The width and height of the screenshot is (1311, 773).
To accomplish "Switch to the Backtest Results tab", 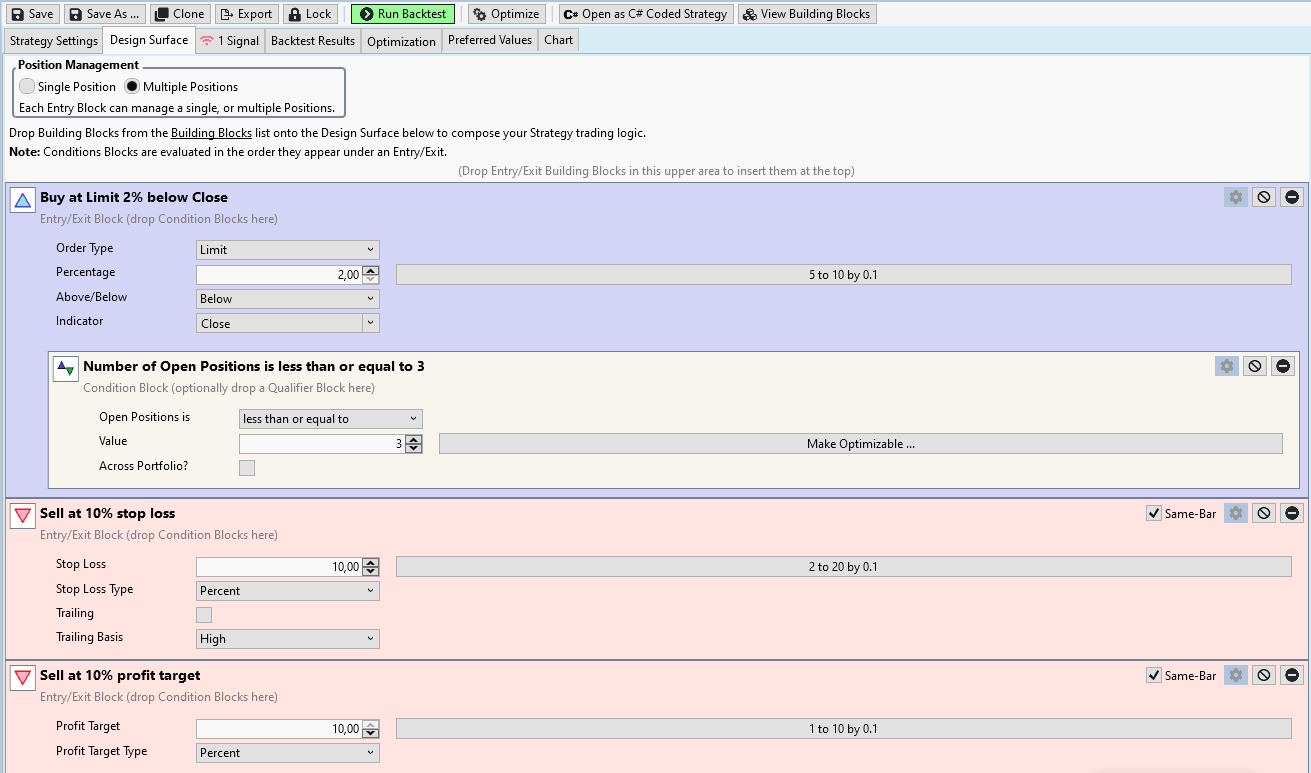I will coord(312,41).
